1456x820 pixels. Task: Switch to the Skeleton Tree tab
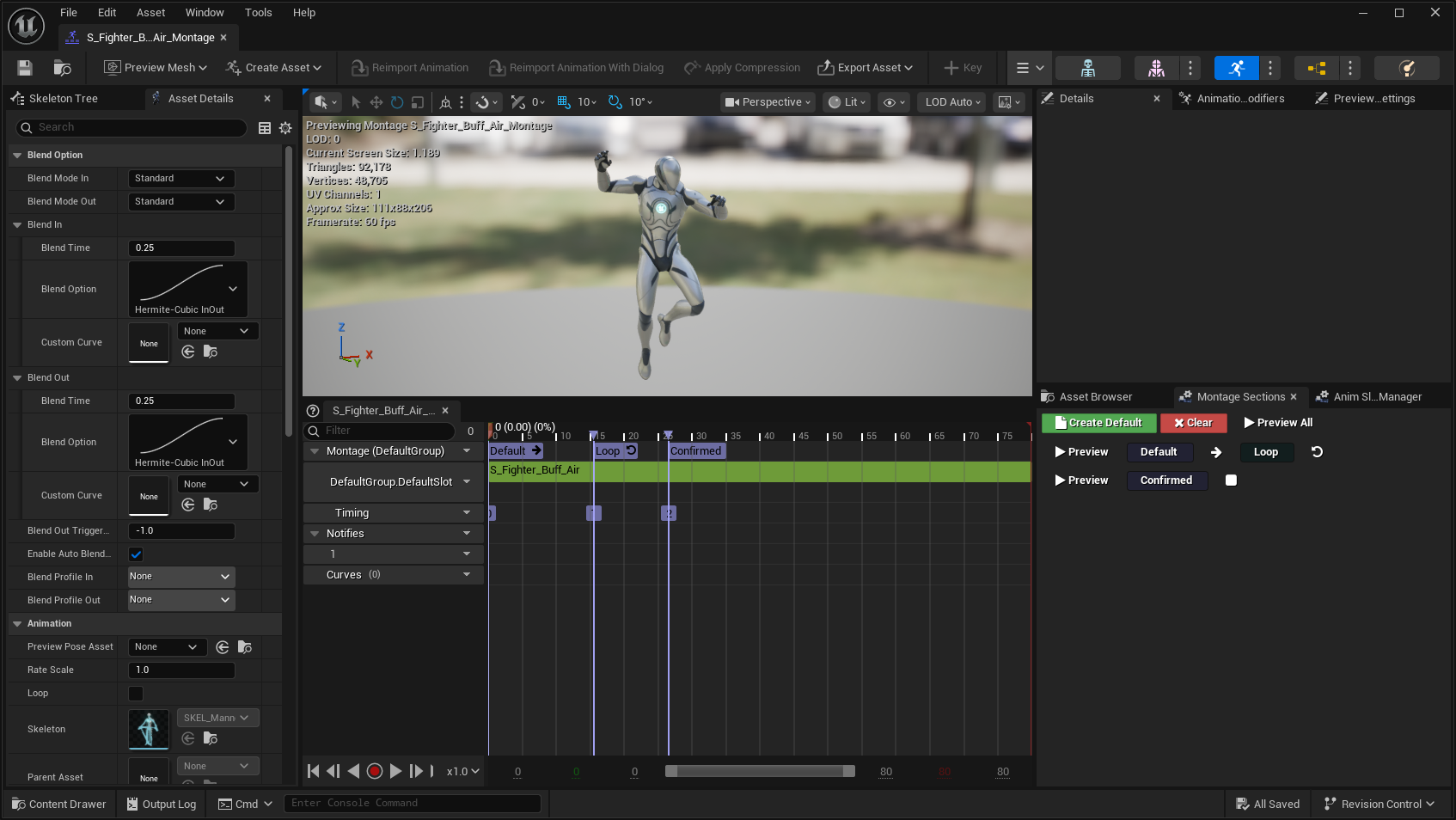[x=64, y=99]
